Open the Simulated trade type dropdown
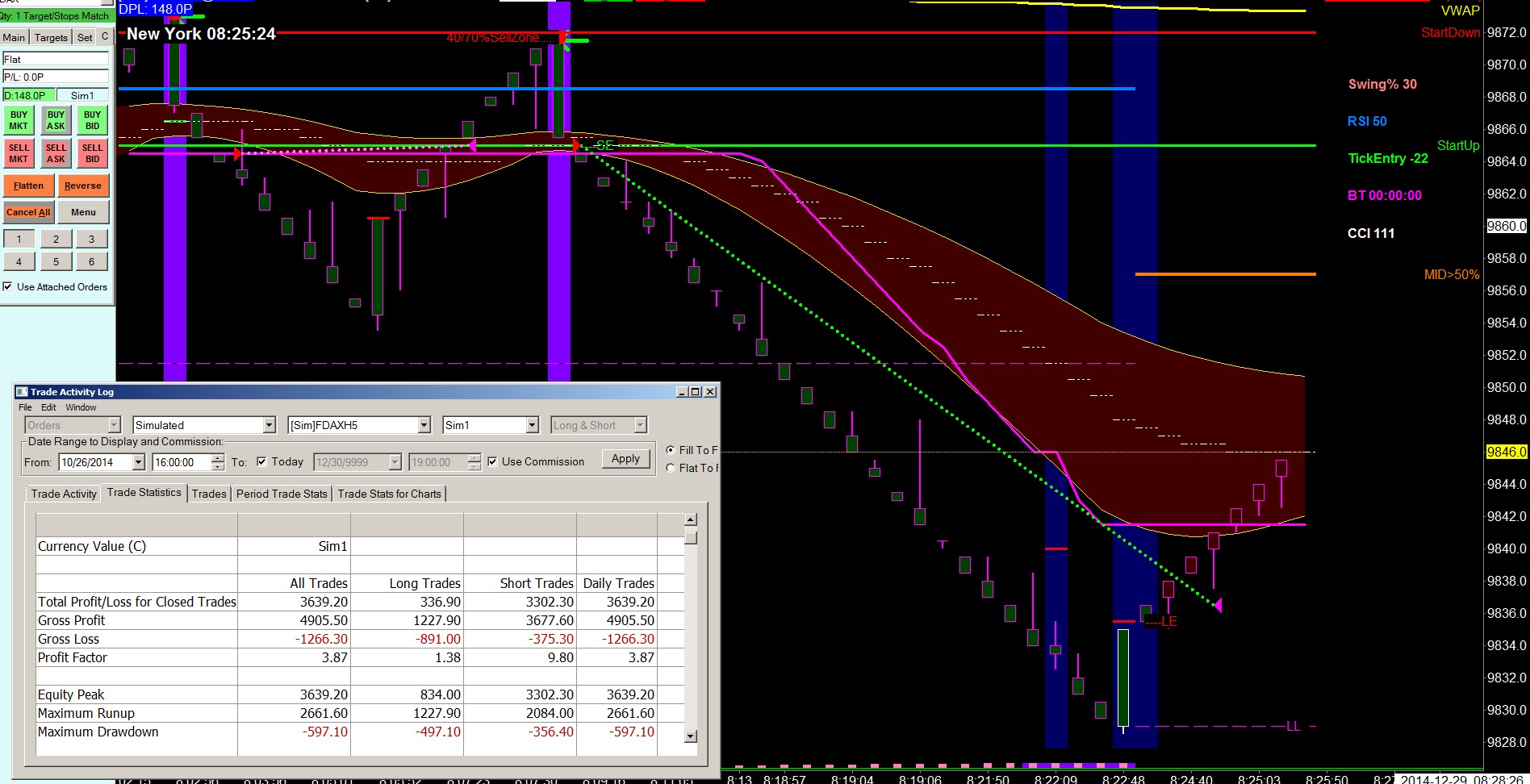This screenshot has width=1530, height=784. pyautogui.click(x=270, y=425)
